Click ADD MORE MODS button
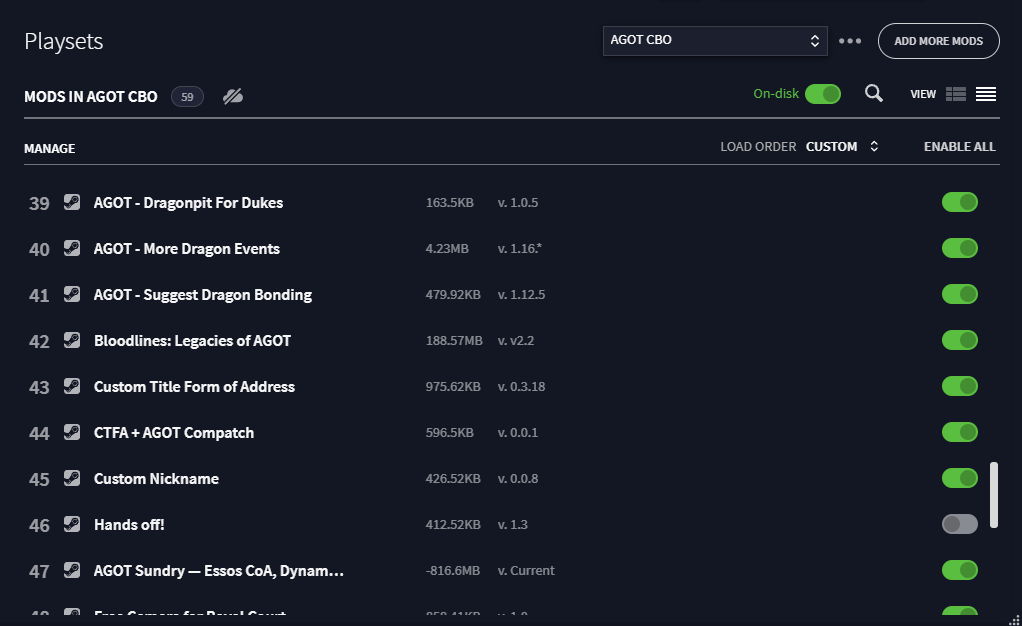Viewport: 1022px width, 626px height. tap(939, 40)
